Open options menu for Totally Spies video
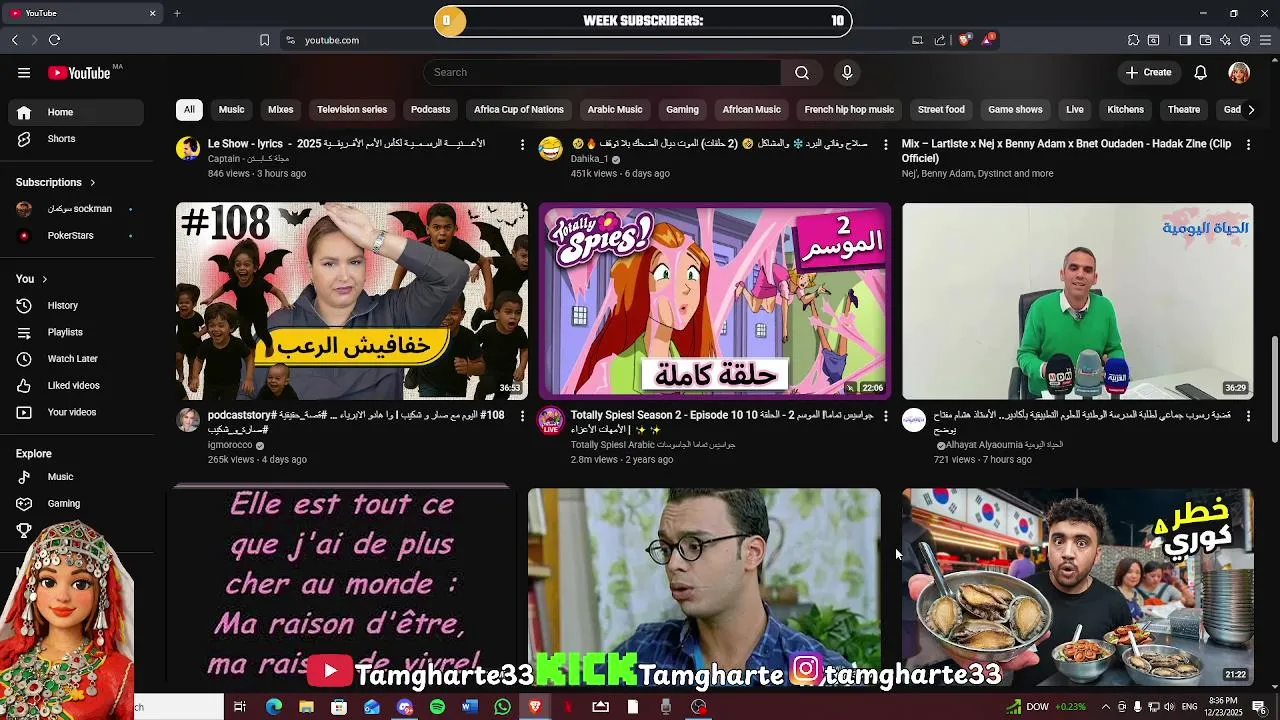Image resolution: width=1280 pixels, height=720 pixels. click(x=885, y=416)
